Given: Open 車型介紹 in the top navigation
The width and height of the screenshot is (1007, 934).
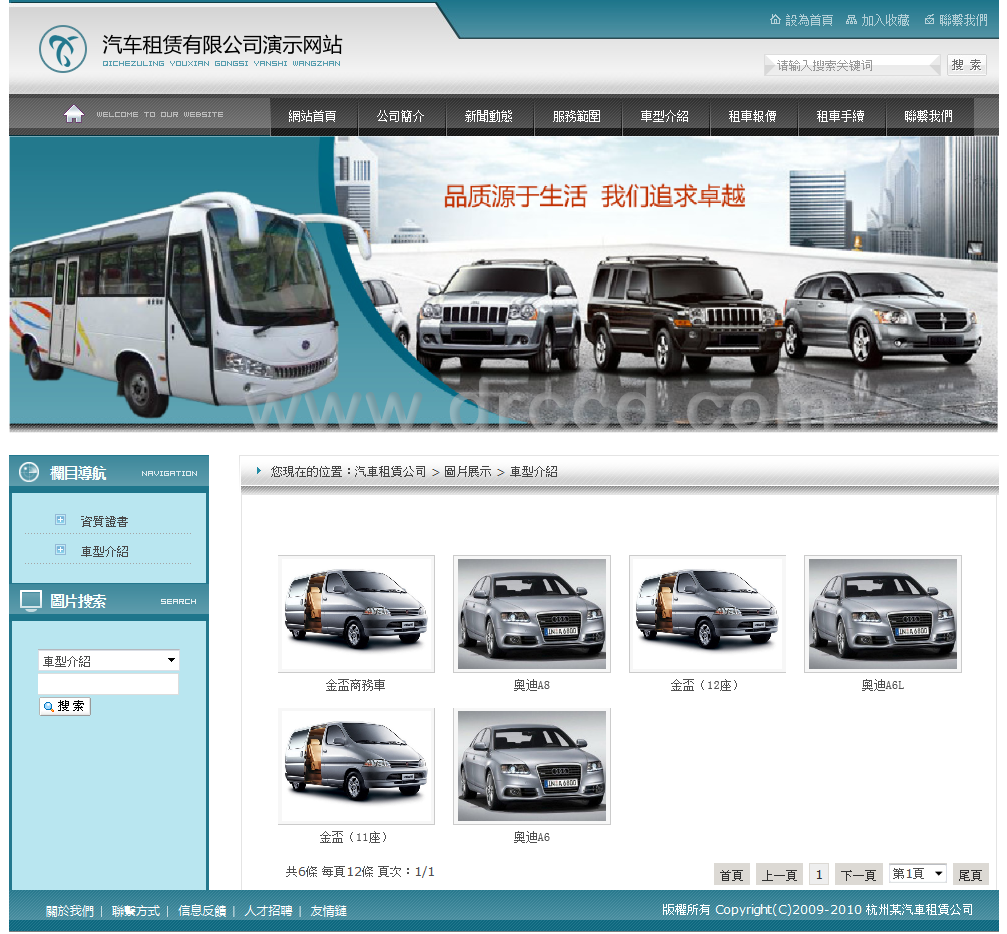Looking at the screenshot, I should [665, 116].
